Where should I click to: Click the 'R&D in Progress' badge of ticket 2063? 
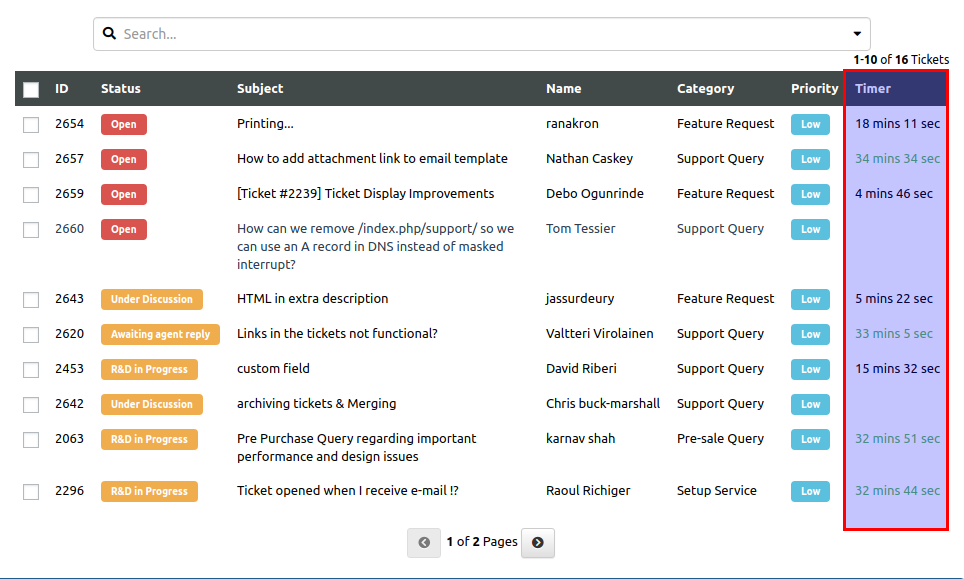point(149,439)
